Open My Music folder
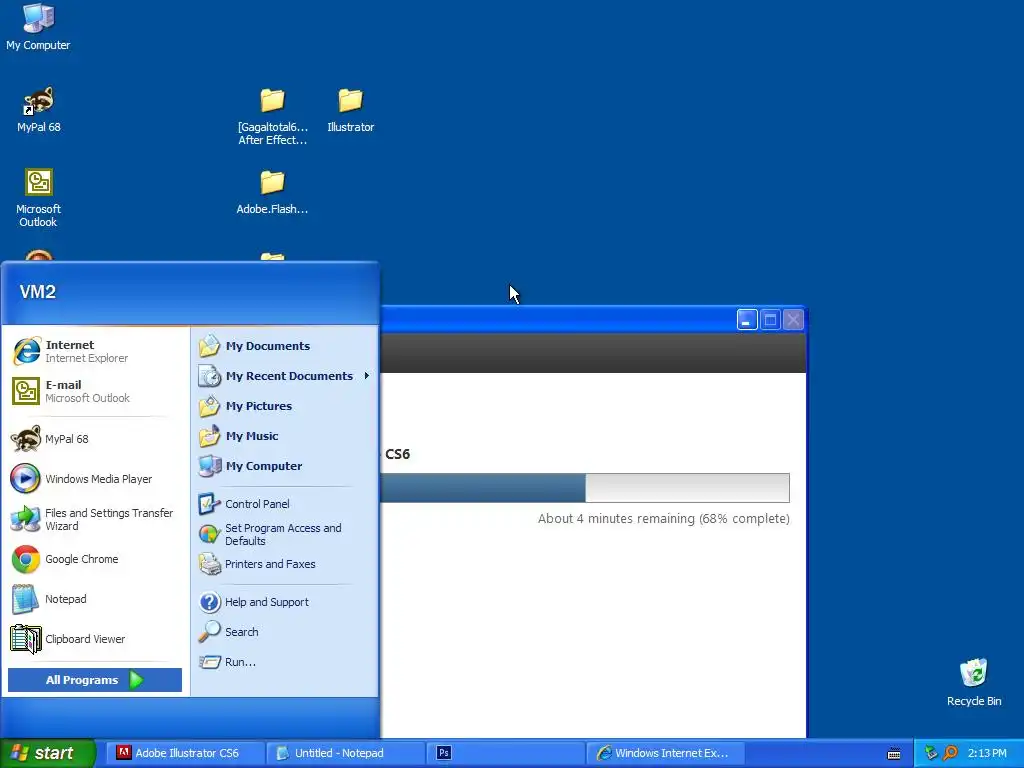This screenshot has width=1024, height=768. point(285,436)
